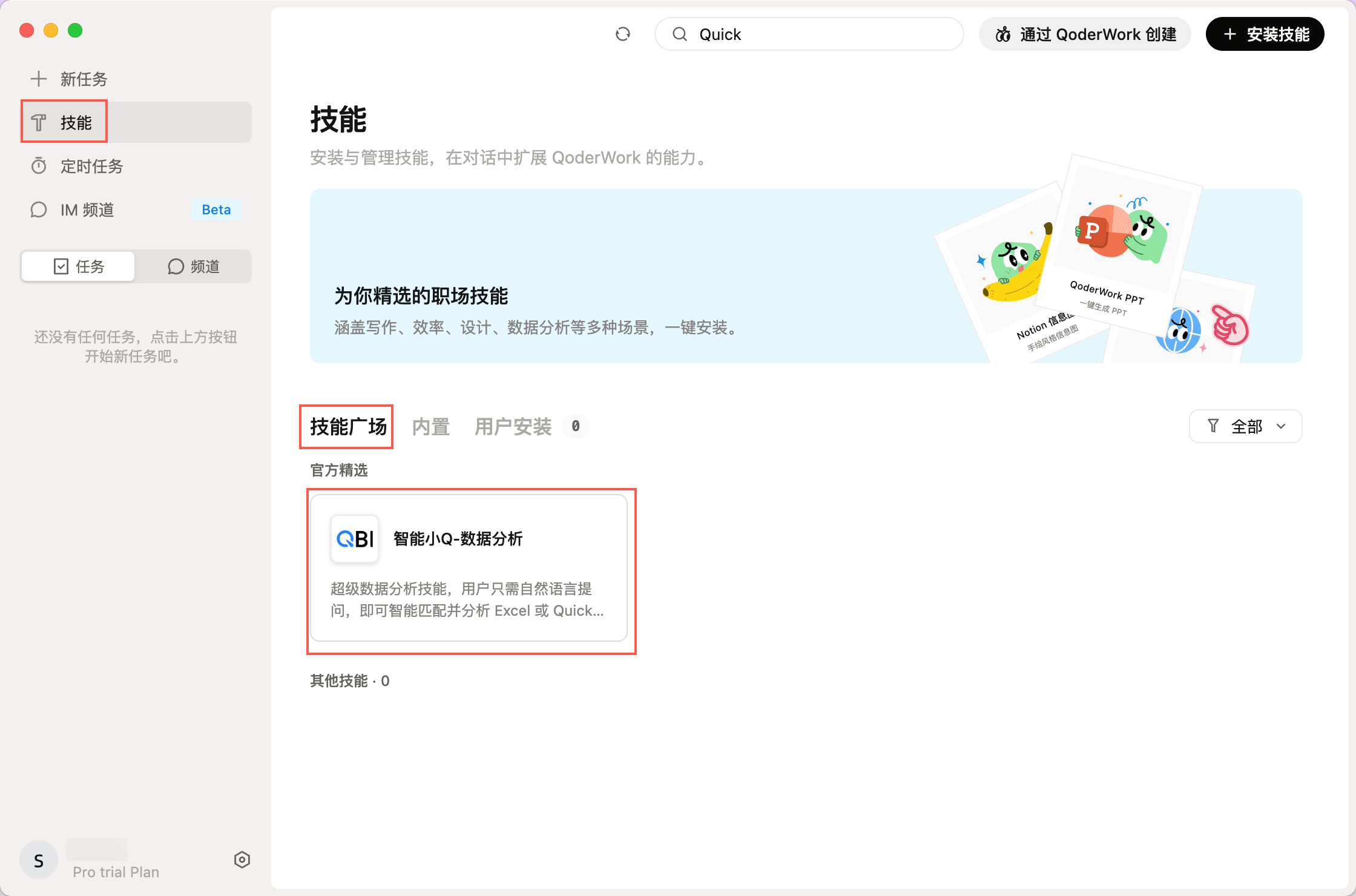Expand the 全部 filter dropdown
Viewport: 1356px width, 896px height.
coord(1246,426)
